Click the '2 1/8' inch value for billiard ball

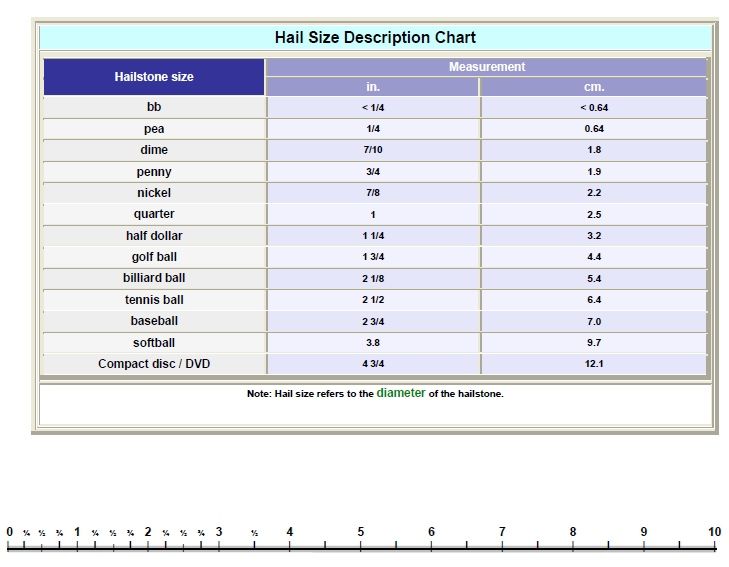(373, 278)
